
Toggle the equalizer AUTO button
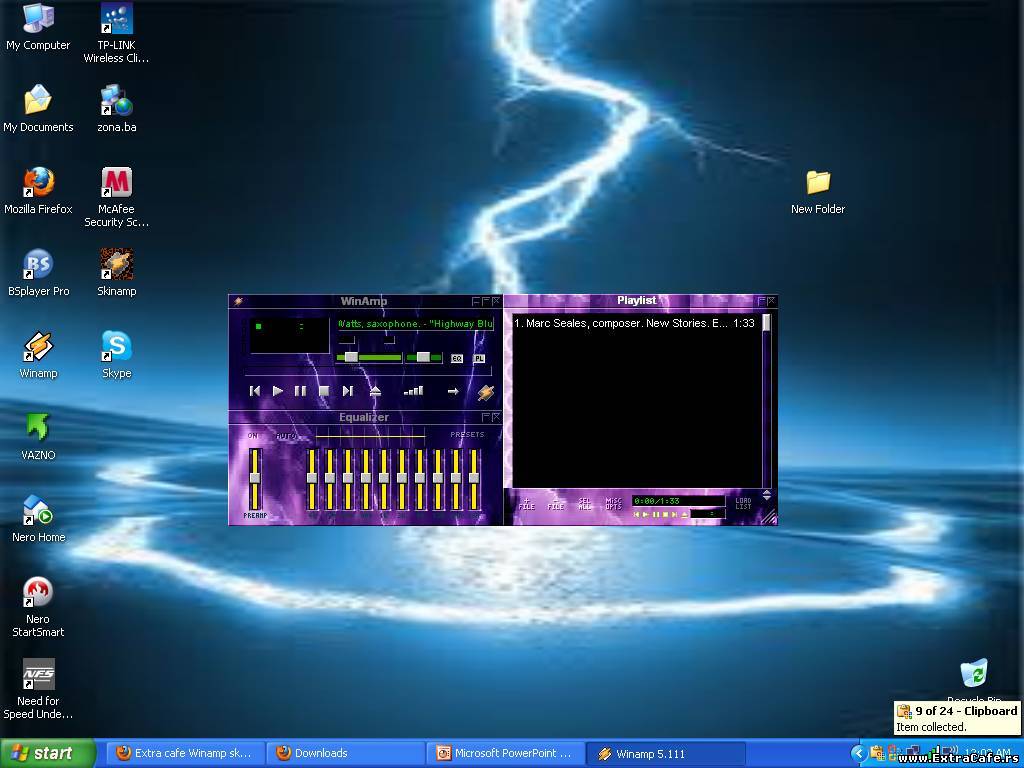point(286,435)
